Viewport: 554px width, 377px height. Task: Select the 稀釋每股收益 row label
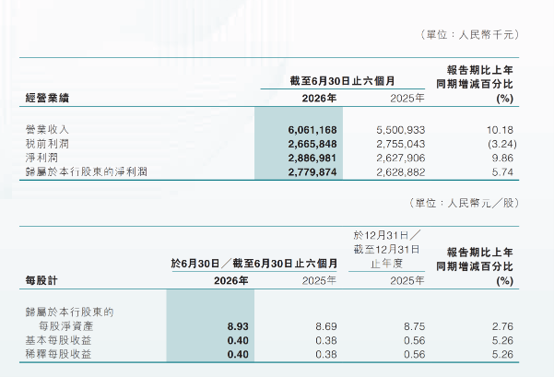tap(58, 354)
